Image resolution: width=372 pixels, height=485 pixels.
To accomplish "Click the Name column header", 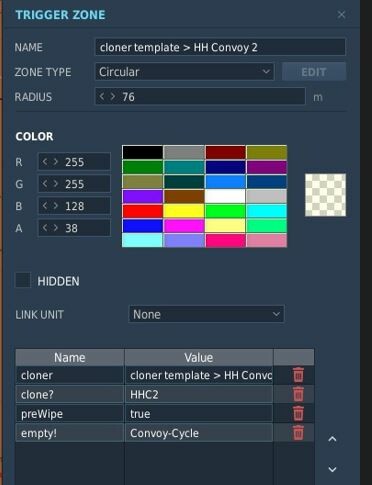I will [70, 357].
